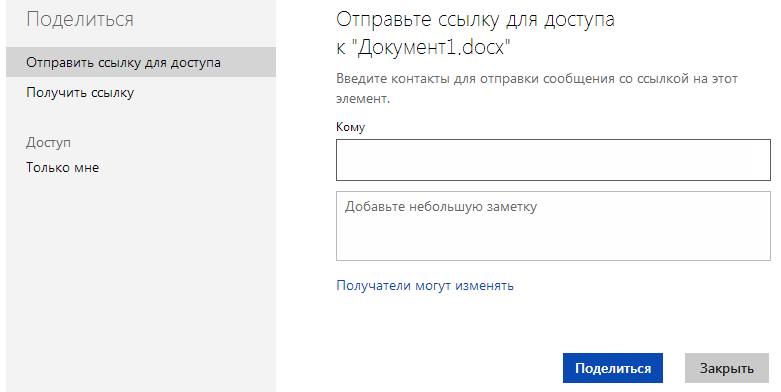Send the invitation using the 'Поделиться' button
This screenshot has height=392, width=781.
click(x=613, y=368)
